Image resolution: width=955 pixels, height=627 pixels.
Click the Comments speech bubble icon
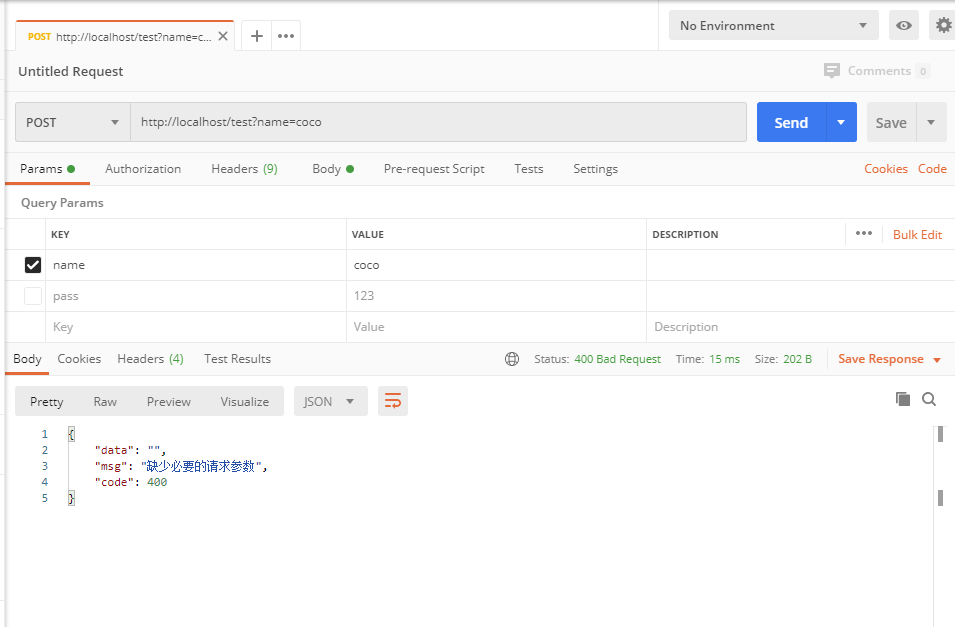[831, 71]
